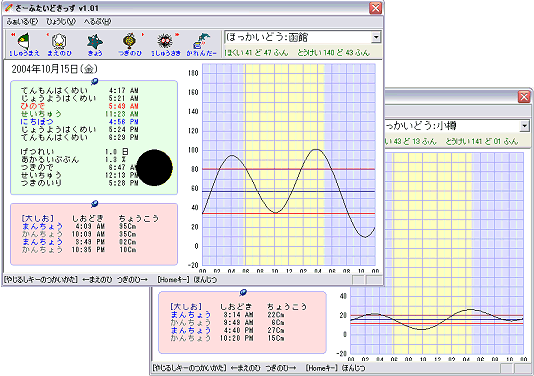This screenshot has width=534, height=376.
Task: Expand the ほっかいどう:函館 location dropdown
Action: pyautogui.click(x=376, y=37)
